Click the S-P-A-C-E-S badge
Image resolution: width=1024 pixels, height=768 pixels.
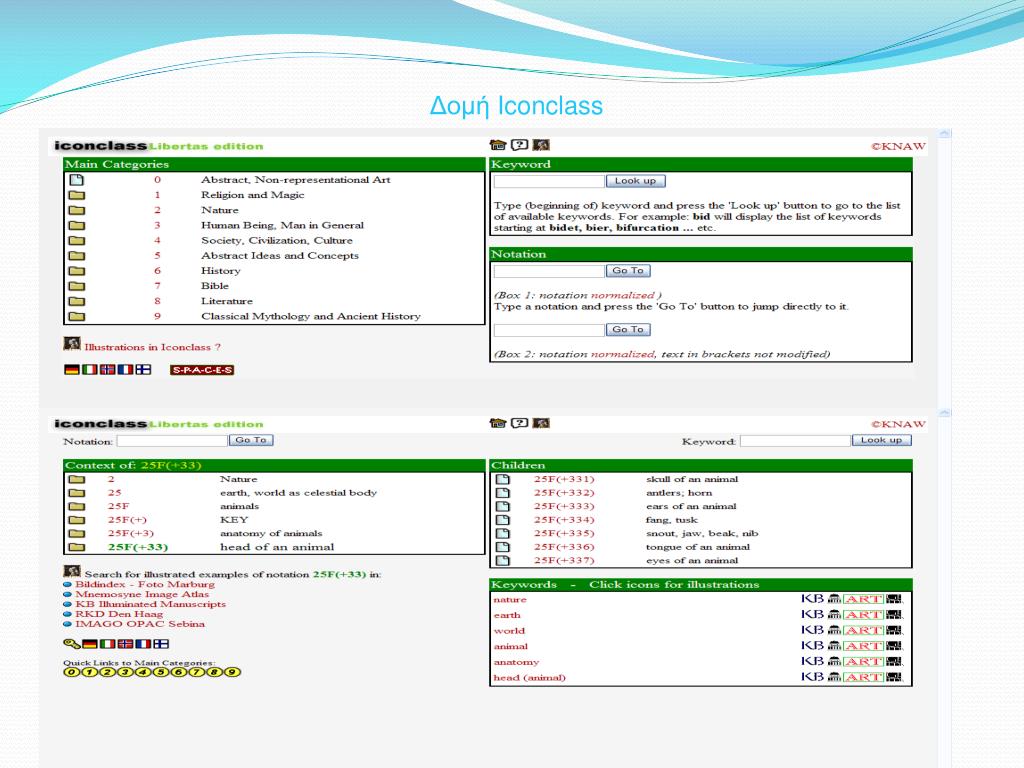click(202, 370)
